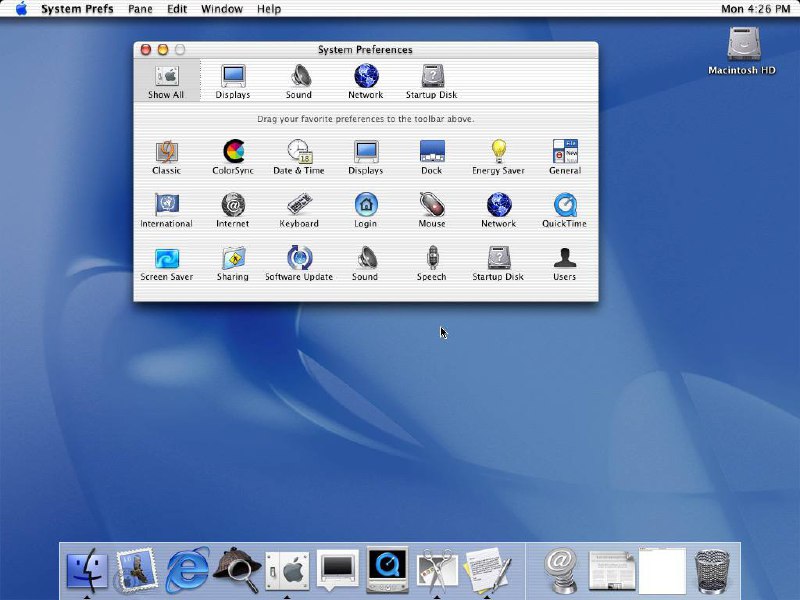The width and height of the screenshot is (800, 600).
Task: Click the Show All toolbar icon
Action: click(166, 81)
